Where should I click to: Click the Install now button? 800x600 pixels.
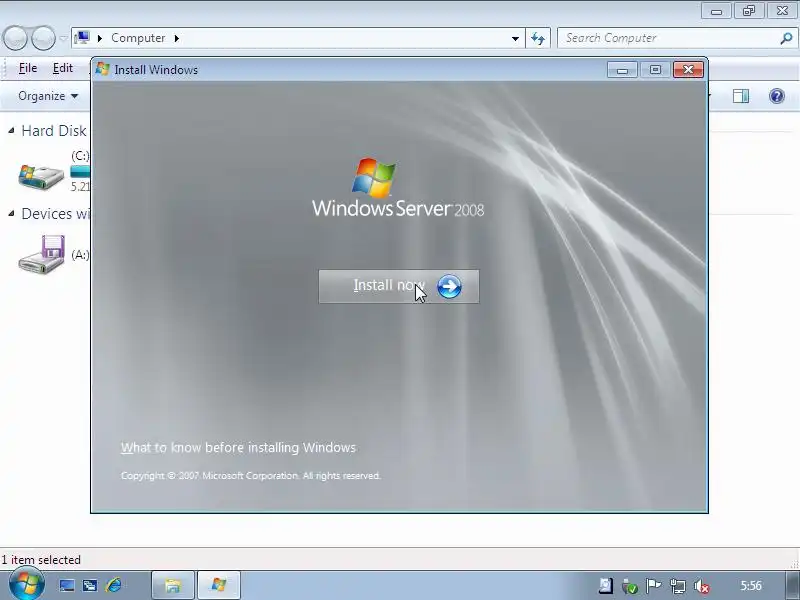pos(398,286)
